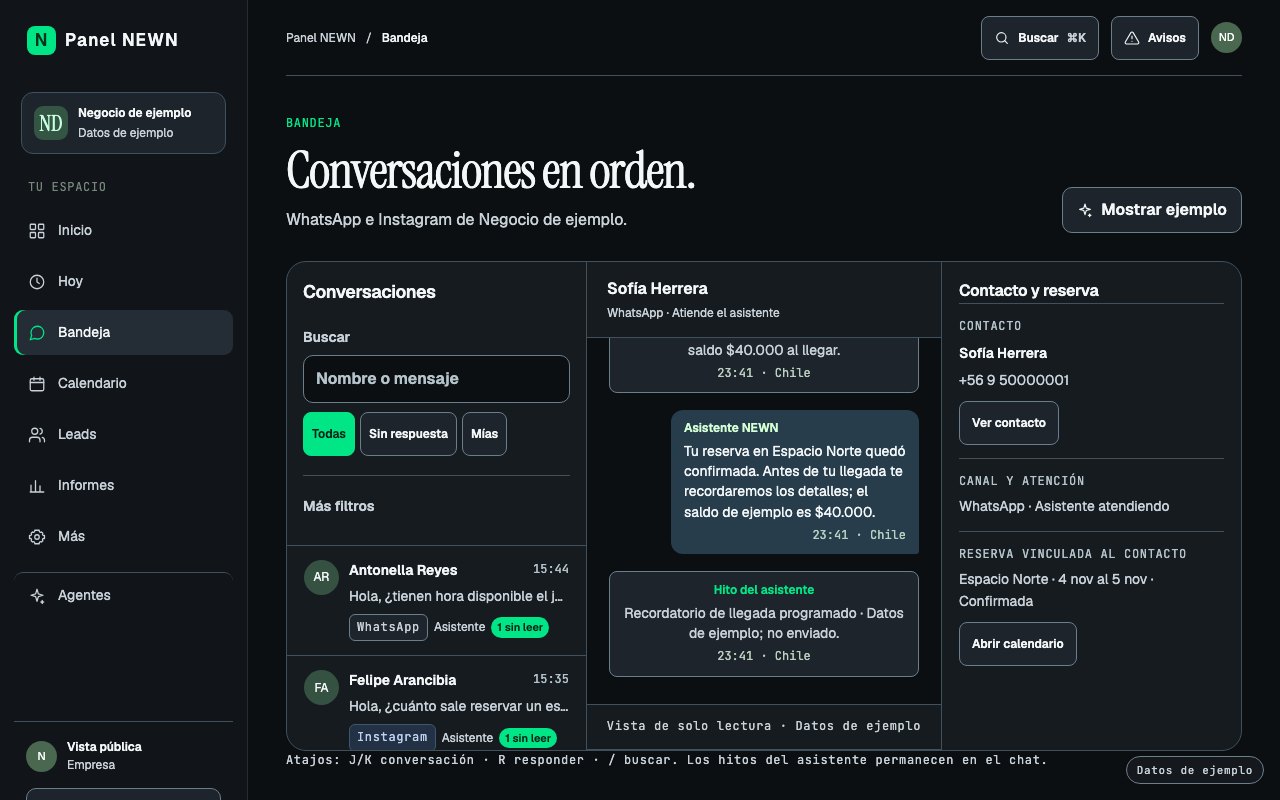Screen dimensions: 1280x800
Task: Click the WhatsApp tag on Antonella's conversation
Action: coord(388,627)
